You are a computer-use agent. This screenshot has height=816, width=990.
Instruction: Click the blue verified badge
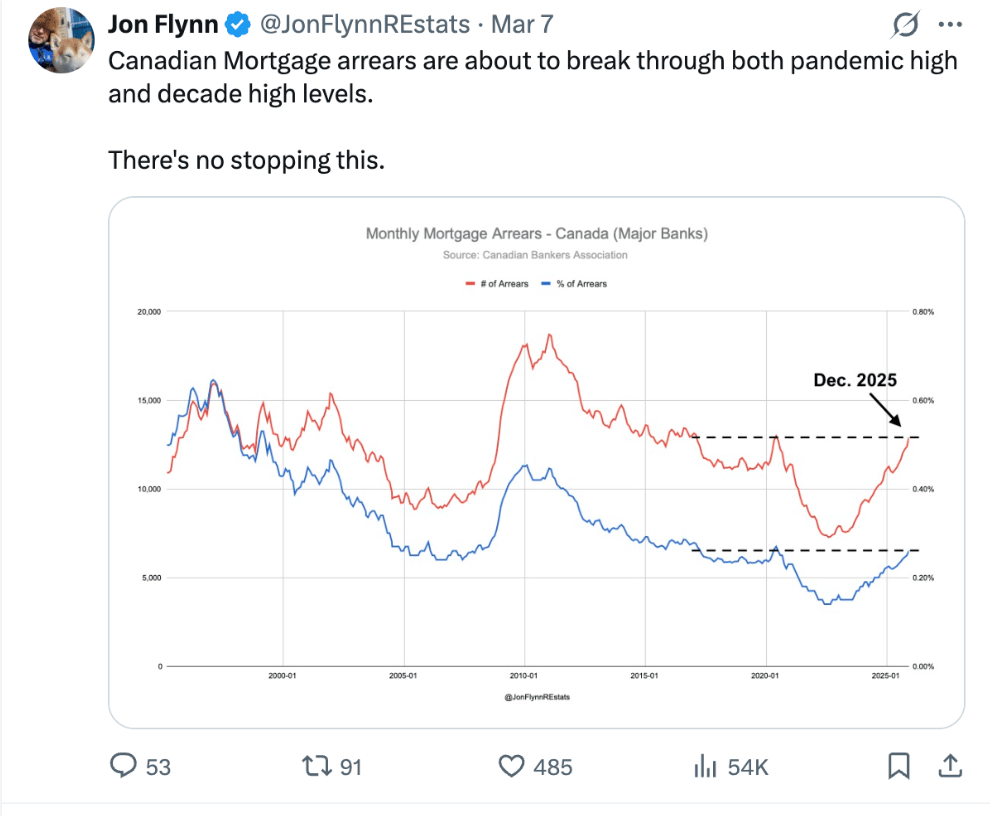tap(237, 23)
